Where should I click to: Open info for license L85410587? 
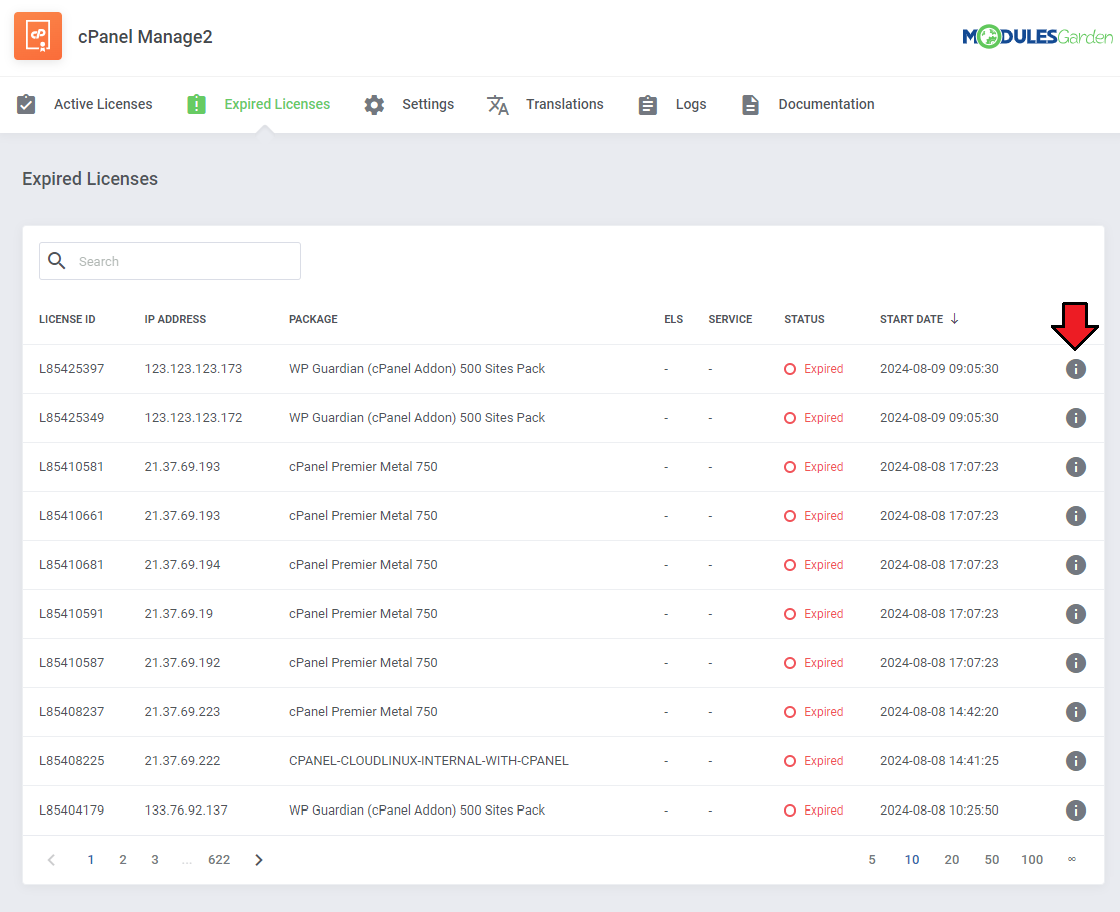[x=1076, y=663]
